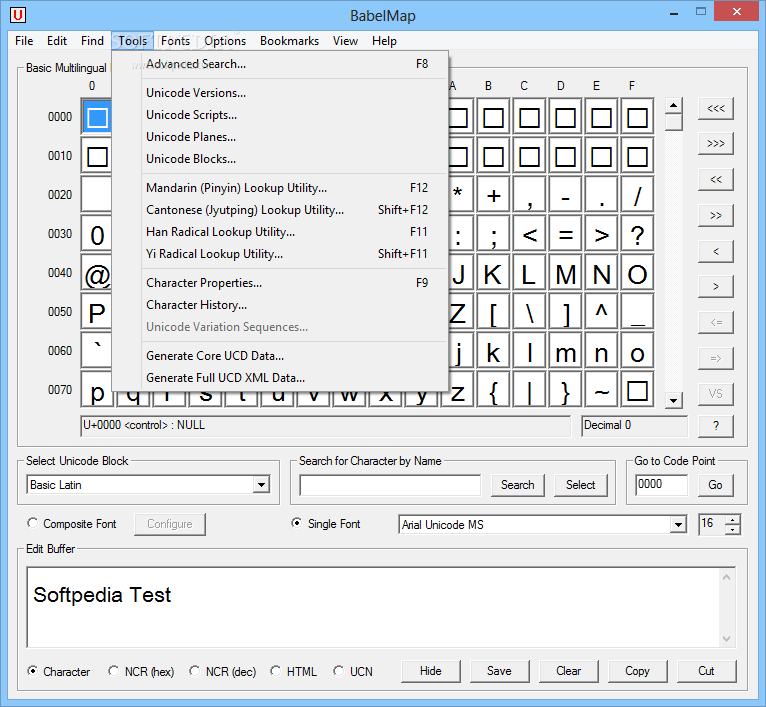The width and height of the screenshot is (766, 707).
Task: Select the capital K character cell
Action: click(493, 274)
